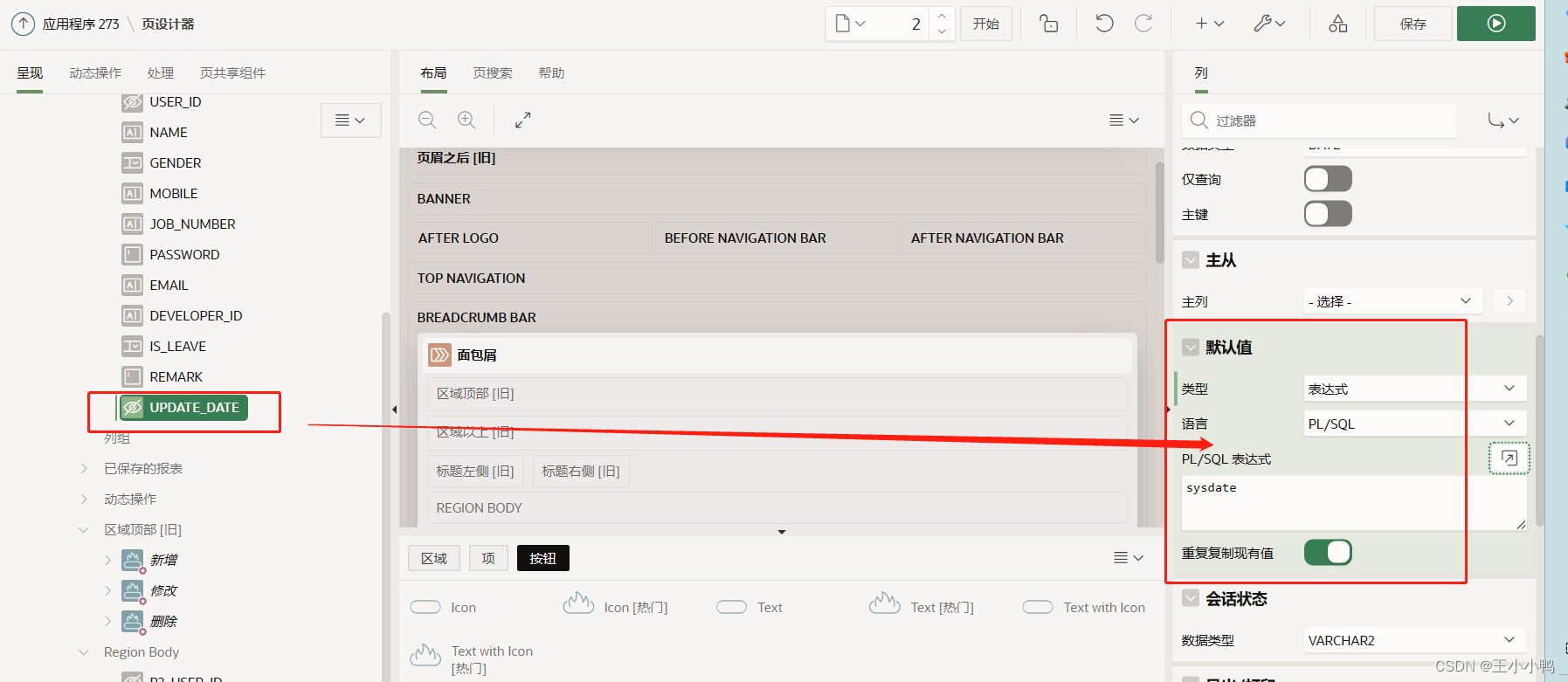Screen dimensions: 1568x682
Task: Open 数据类型 dropdown showing VARCHAR2
Action: click(x=1415, y=640)
